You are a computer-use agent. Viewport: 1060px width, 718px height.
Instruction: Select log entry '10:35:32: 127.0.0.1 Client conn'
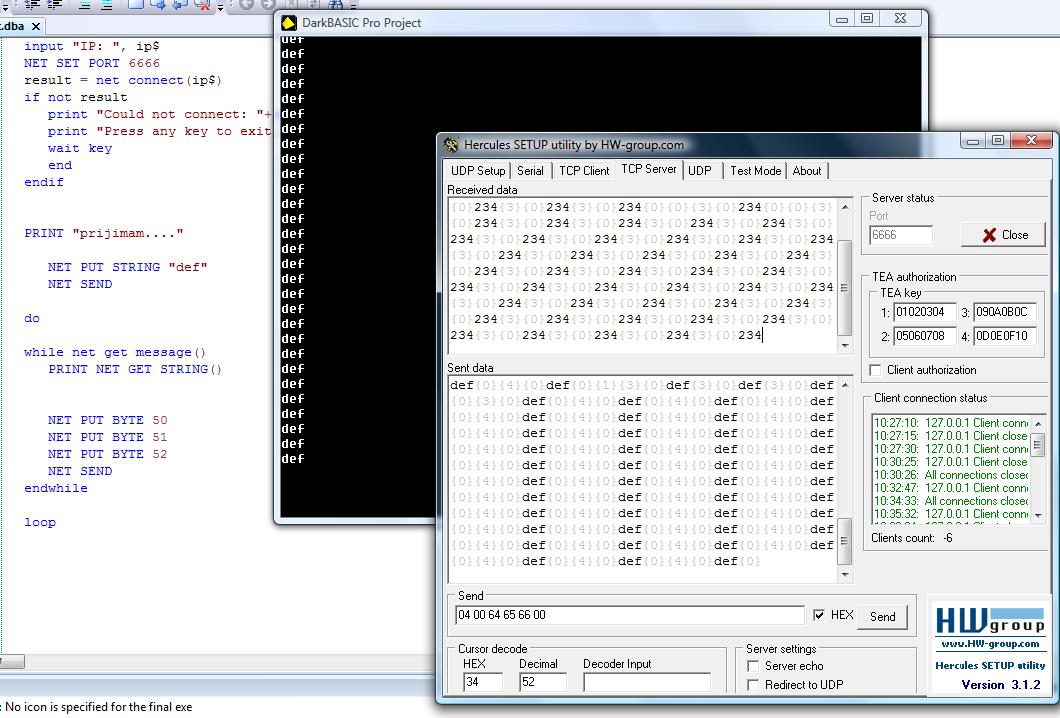[950, 514]
